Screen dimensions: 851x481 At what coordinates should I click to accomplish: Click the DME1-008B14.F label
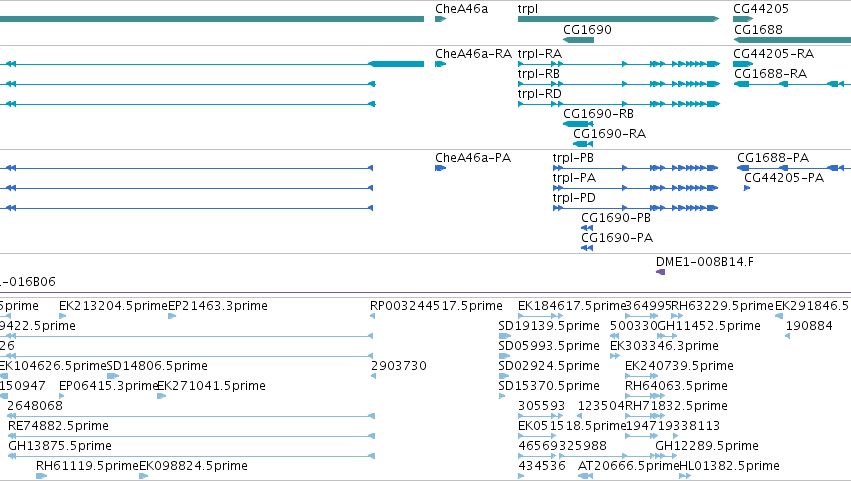coord(704,262)
